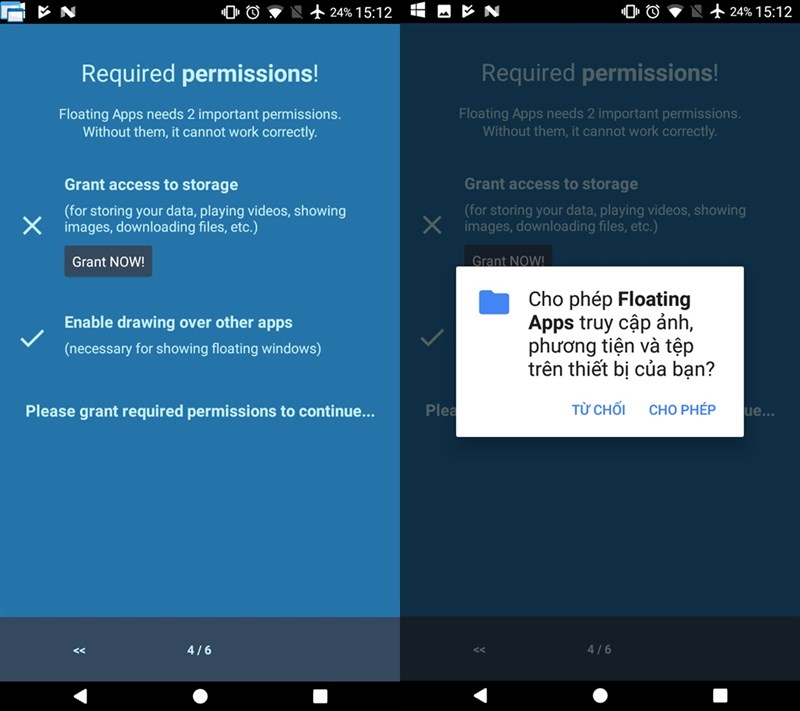800x711 pixels.
Task: Tap the image notification icon, right status bar
Action: point(444,11)
